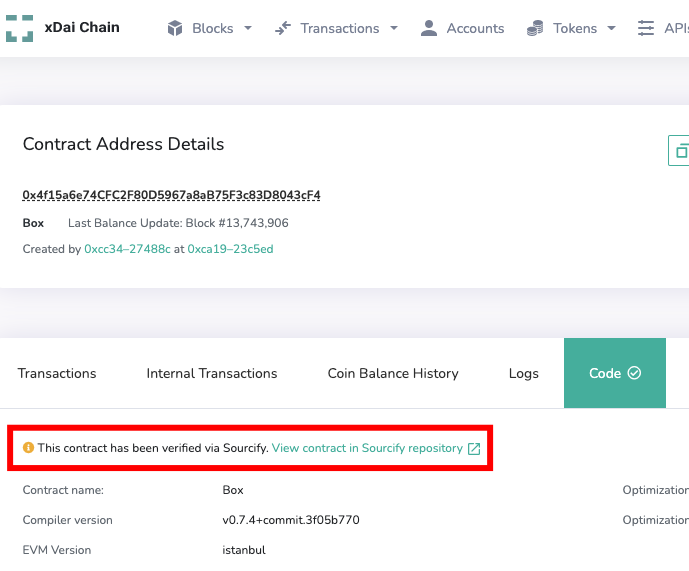689x571 pixels.
Task: Open the Coin Balance History tab
Action: coord(393,373)
